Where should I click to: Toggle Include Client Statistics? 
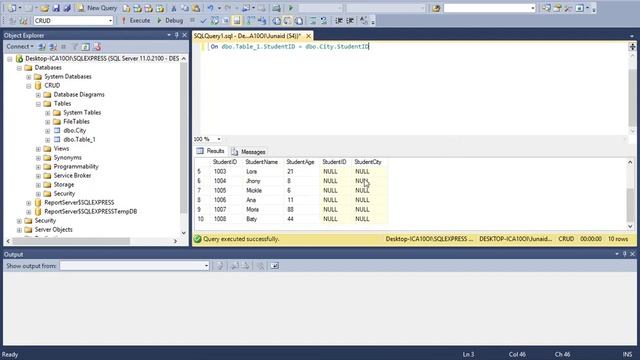tap(262, 20)
